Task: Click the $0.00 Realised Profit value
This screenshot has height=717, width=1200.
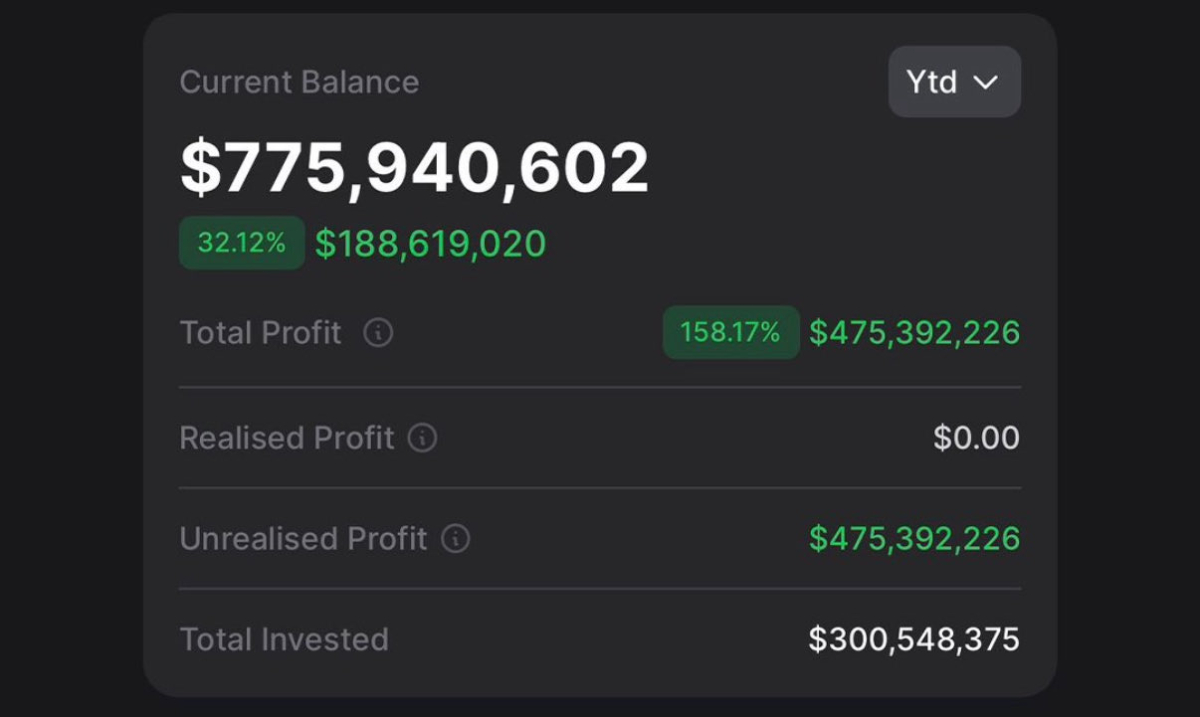Action: (x=977, y=437)
